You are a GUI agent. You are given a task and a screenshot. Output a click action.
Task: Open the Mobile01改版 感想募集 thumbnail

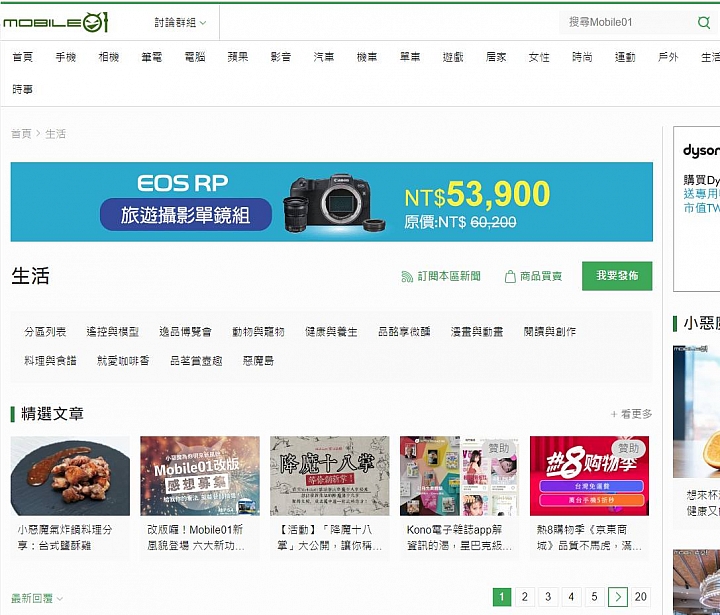(200, 476)
